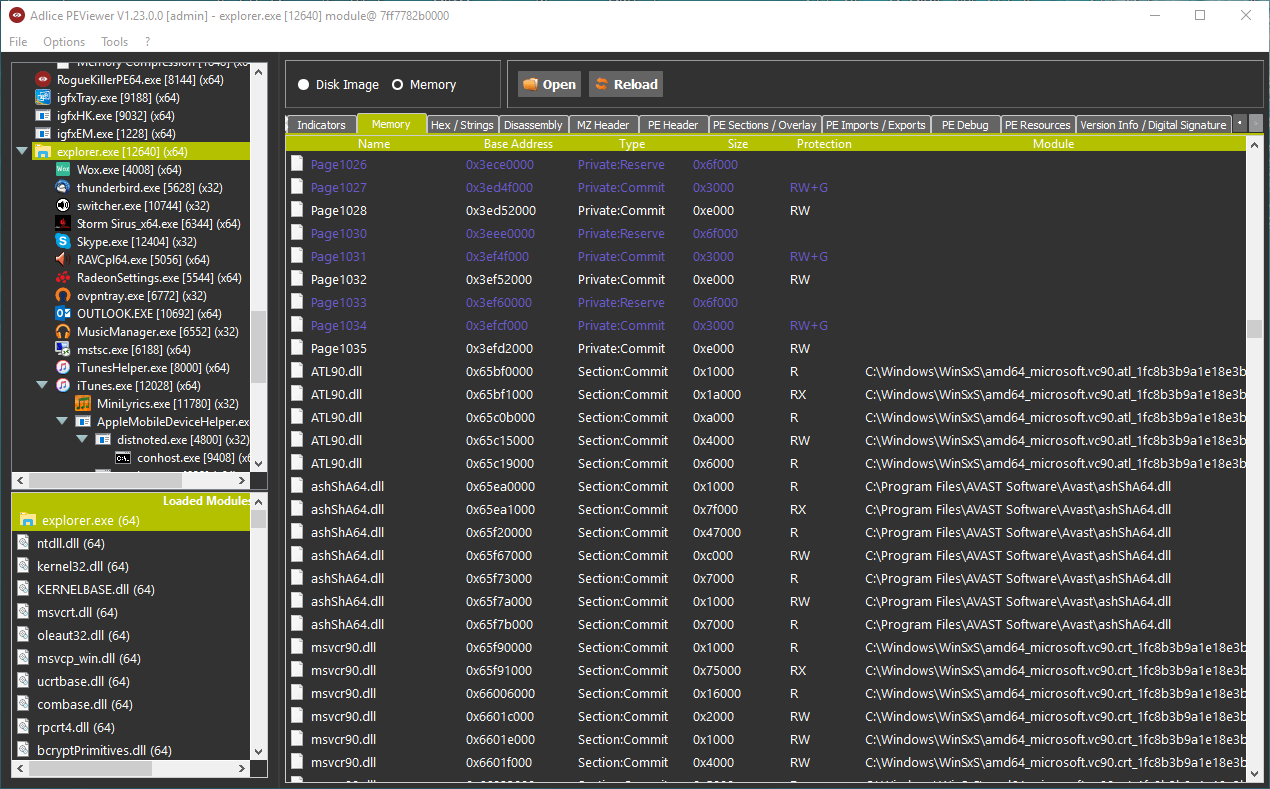Select the Memory radio button
Viewport: 1270px width, 789px height.
398,85
